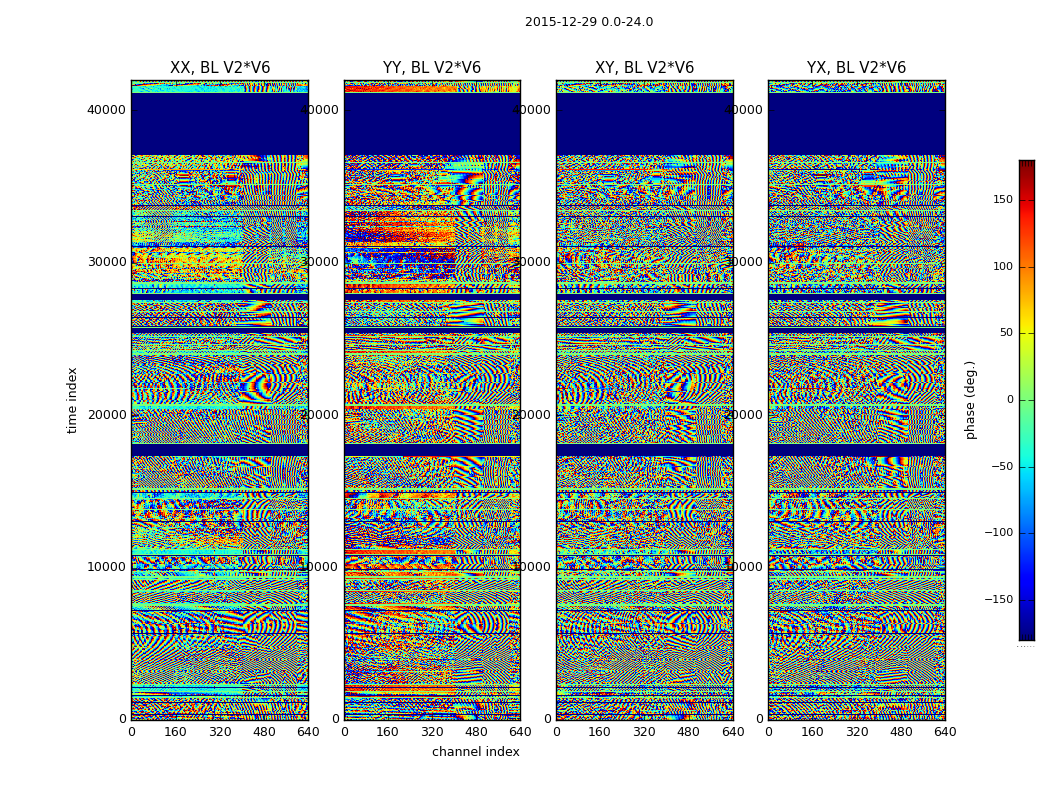The height and width of the screenshot is (800, 1050).
Task: Click the '320' x-tick under XY plot
Action: 644,732
